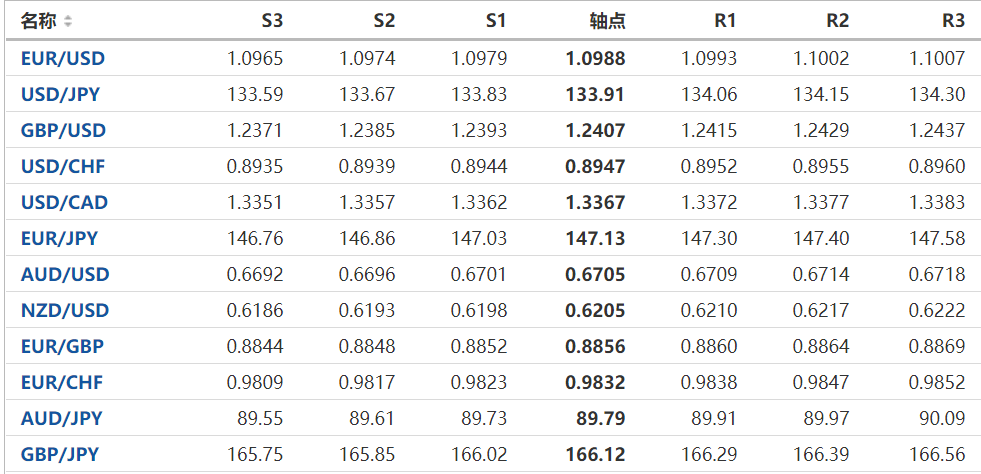Open the EUR/USD currency pair link
Viewport: 981px width, 474px height.
pos(62,58)
